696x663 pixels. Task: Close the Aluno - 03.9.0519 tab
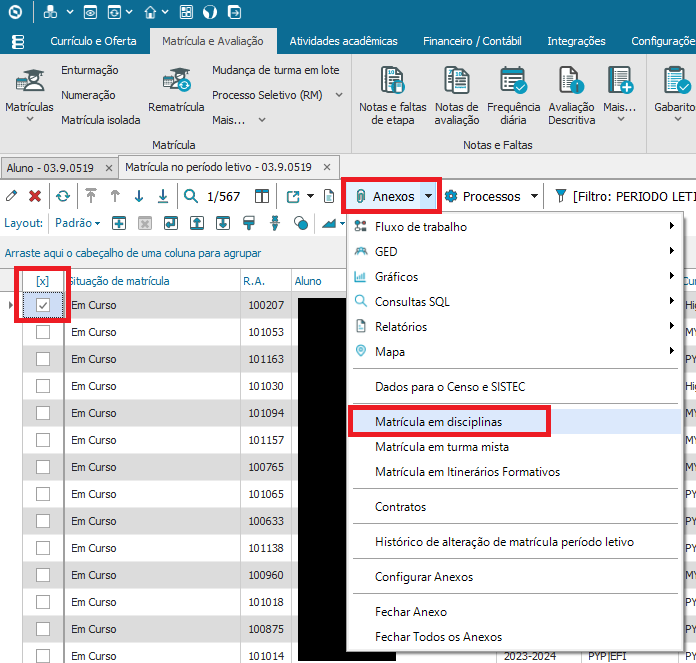[109, 168]
